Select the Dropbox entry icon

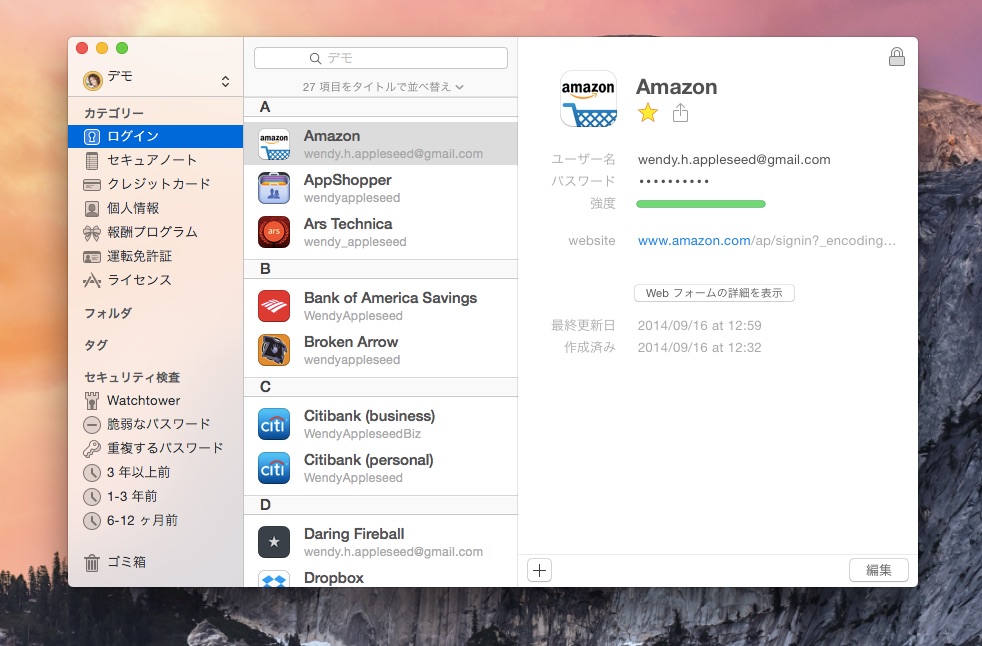[x=274, y=579]
